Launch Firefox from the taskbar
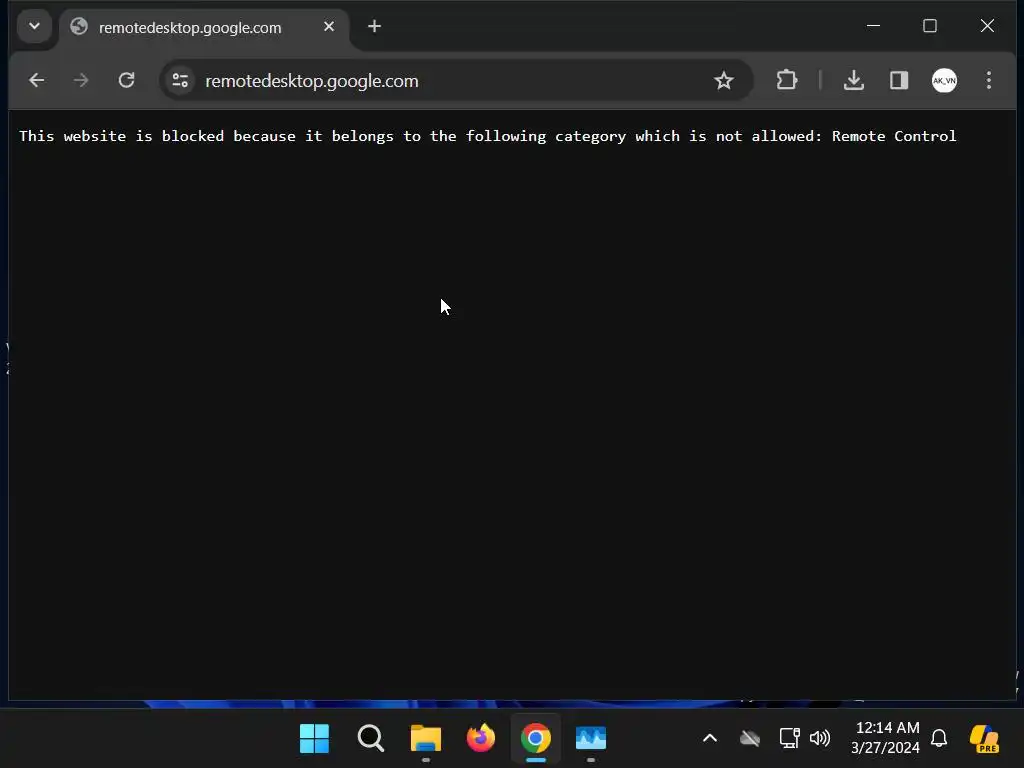The height and width of the screenshot is (768, 1024). [481, 739]
